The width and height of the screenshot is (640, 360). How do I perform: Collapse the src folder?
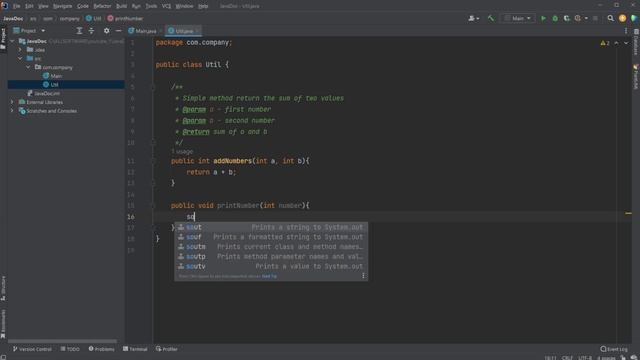tap(20, 58)
